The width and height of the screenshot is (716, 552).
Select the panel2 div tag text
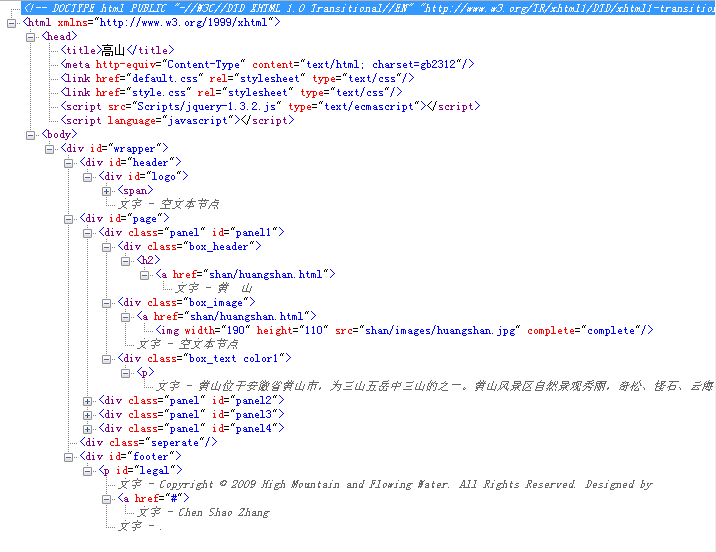point(192,400)
